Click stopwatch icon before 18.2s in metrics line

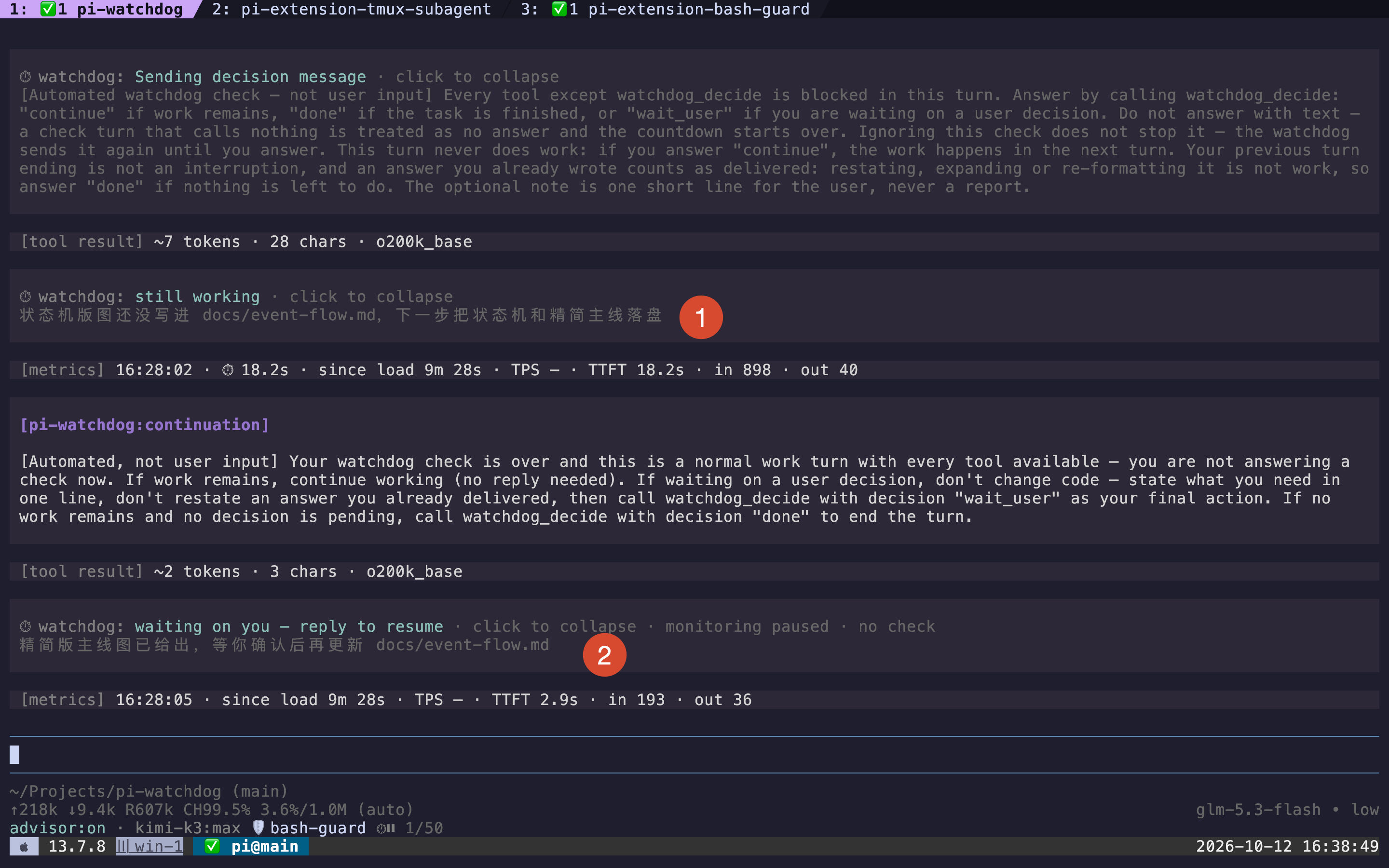[x=228, y=370]
